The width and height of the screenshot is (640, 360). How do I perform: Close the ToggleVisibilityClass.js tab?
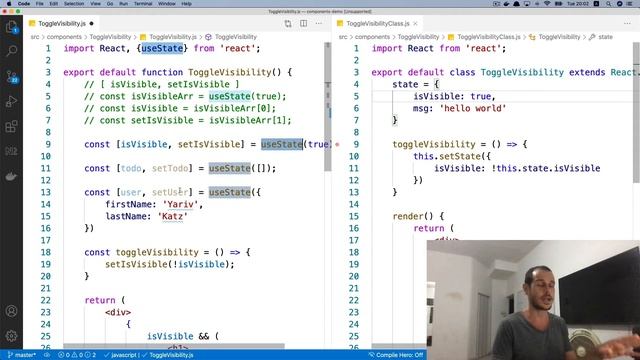pos(416,24)
